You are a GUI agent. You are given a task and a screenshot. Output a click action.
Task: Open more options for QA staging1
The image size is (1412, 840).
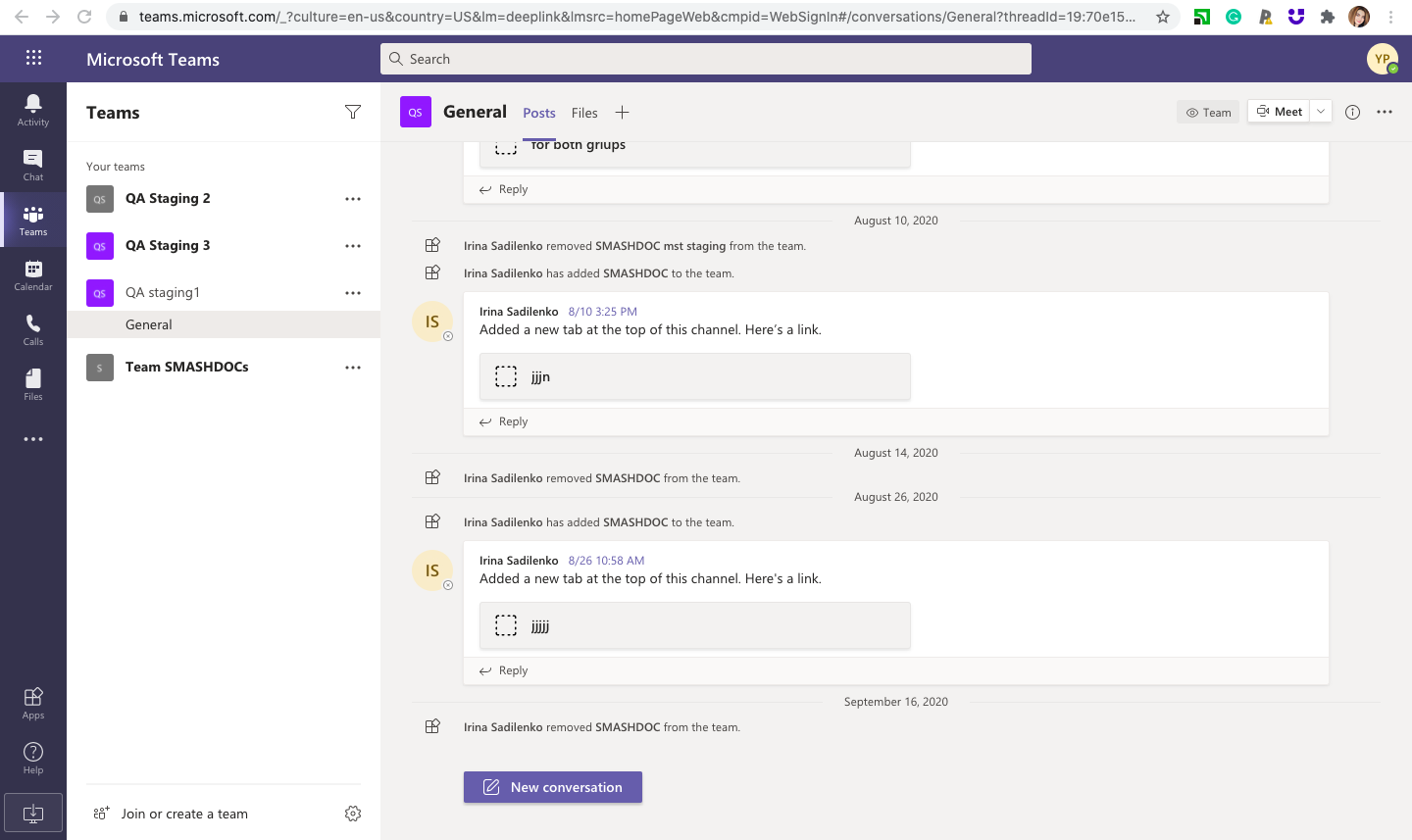point(353,293)
